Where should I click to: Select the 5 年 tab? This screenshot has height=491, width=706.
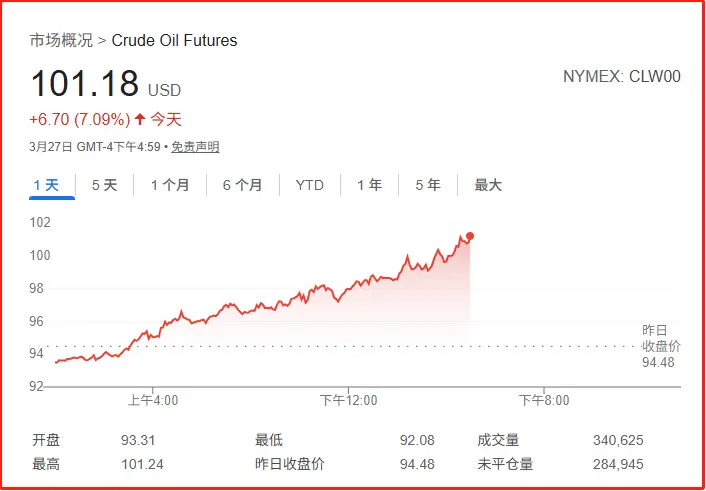click(427, 185)
